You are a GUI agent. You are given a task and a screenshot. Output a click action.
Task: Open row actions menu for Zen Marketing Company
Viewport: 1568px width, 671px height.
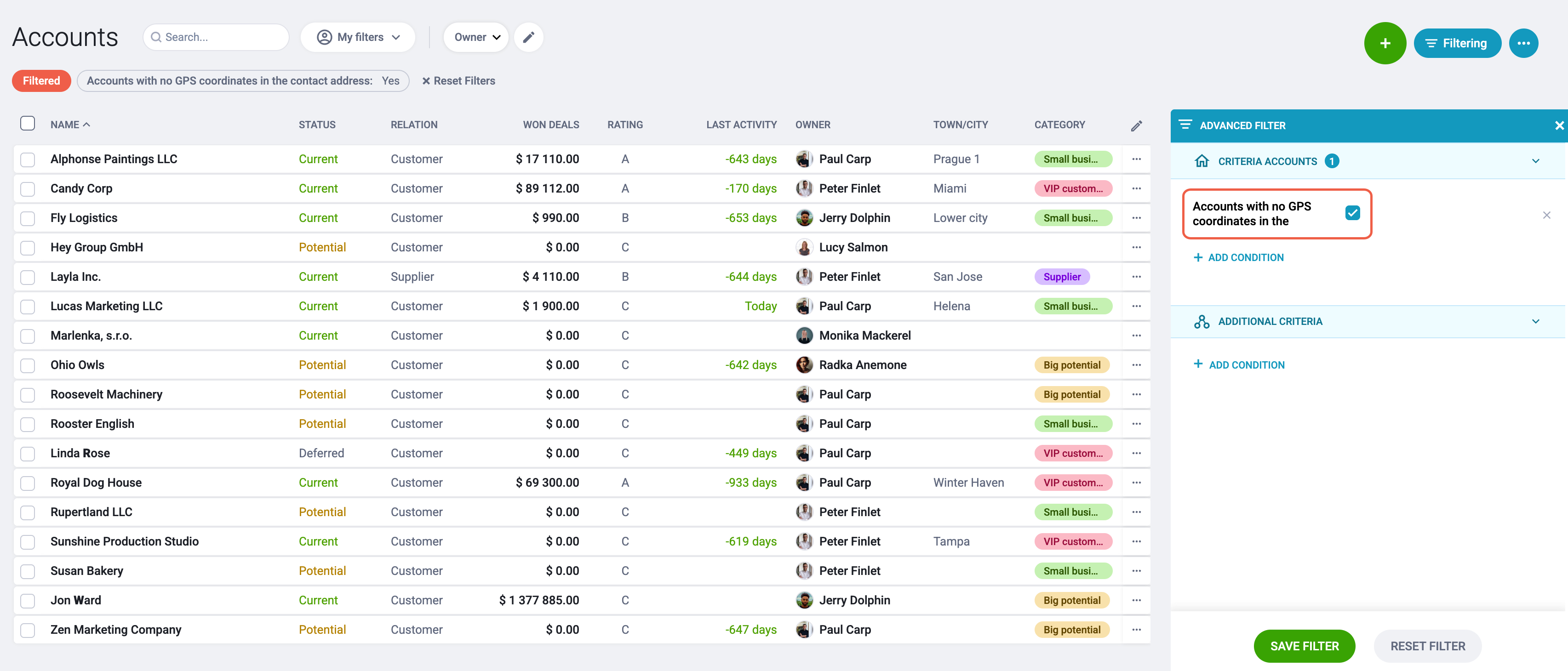[x=1136, y=630]
